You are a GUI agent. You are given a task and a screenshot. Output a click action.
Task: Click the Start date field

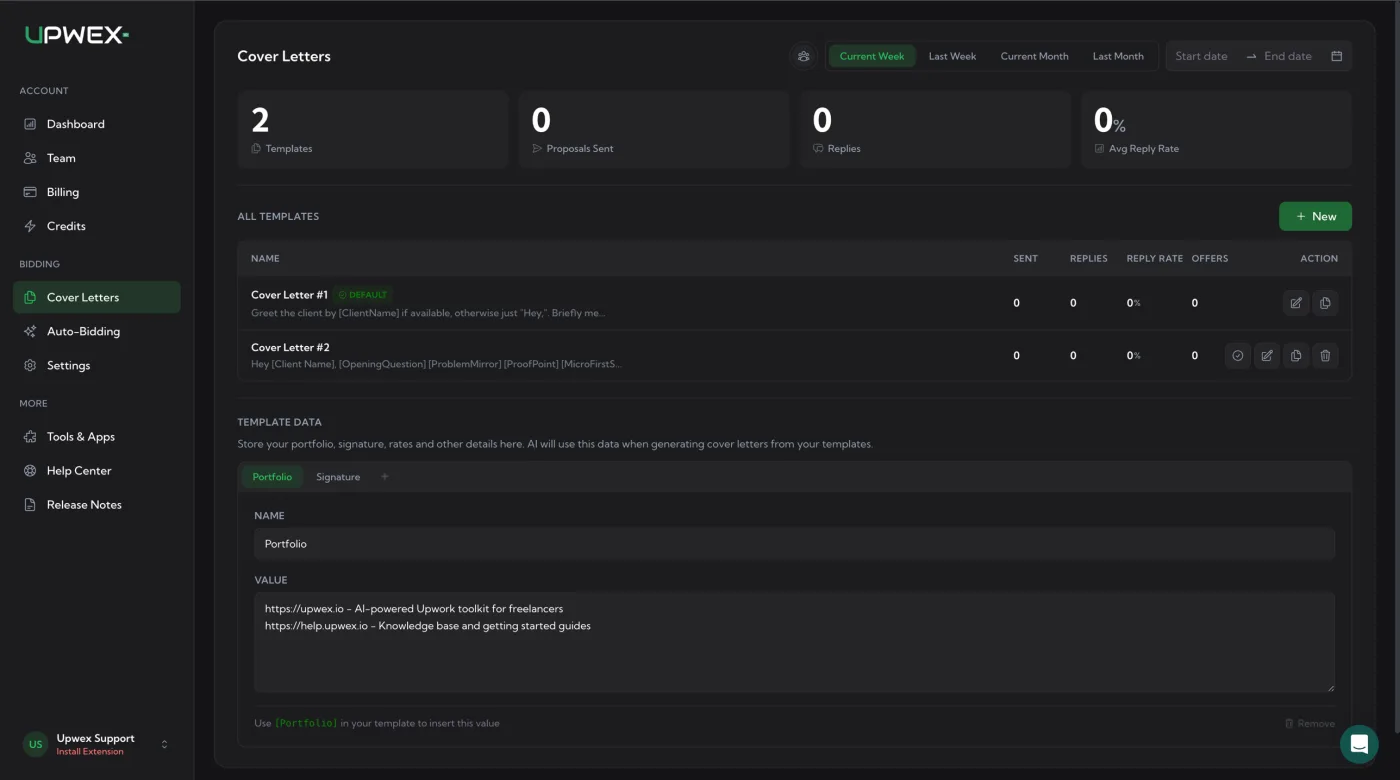click(1202, 56)
